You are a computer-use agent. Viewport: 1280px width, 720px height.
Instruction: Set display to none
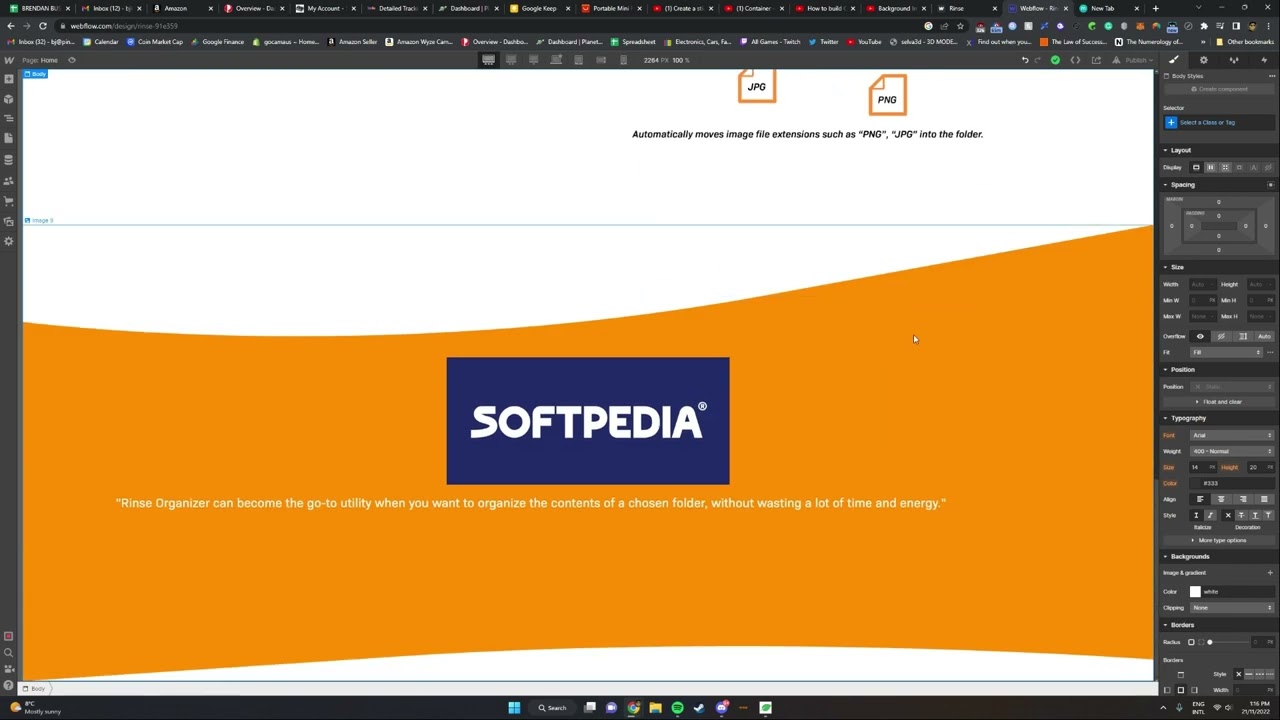(1268, 167)
